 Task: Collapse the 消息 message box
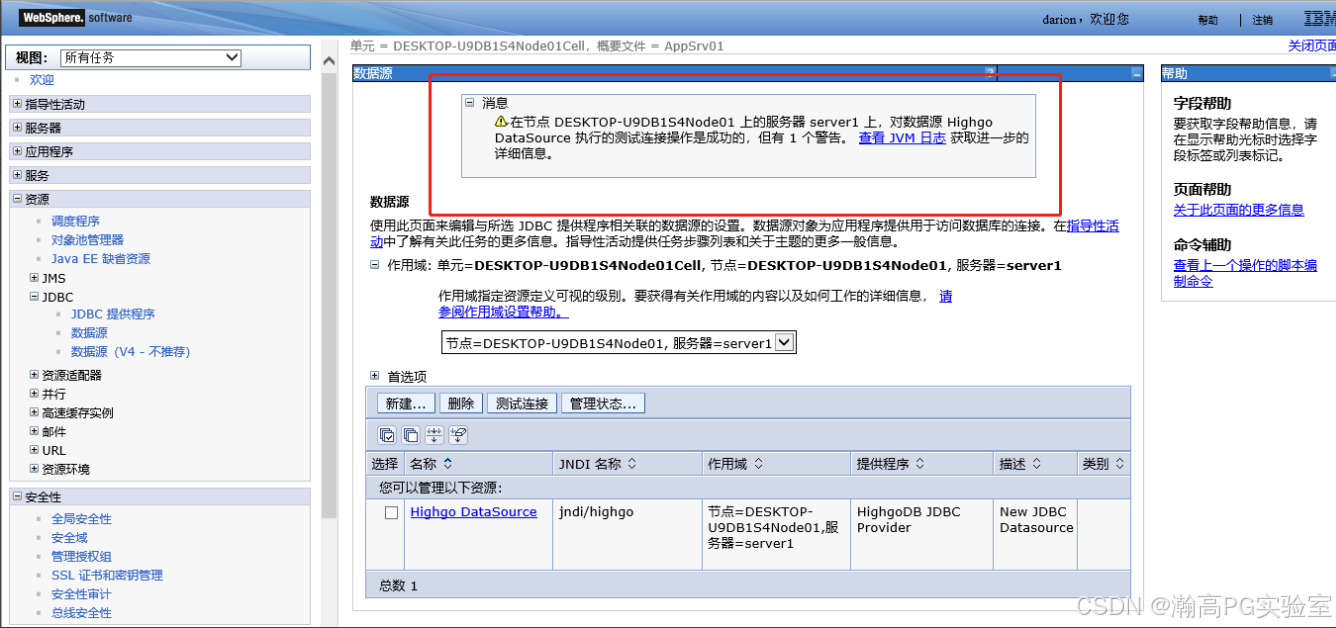(470, 102)
